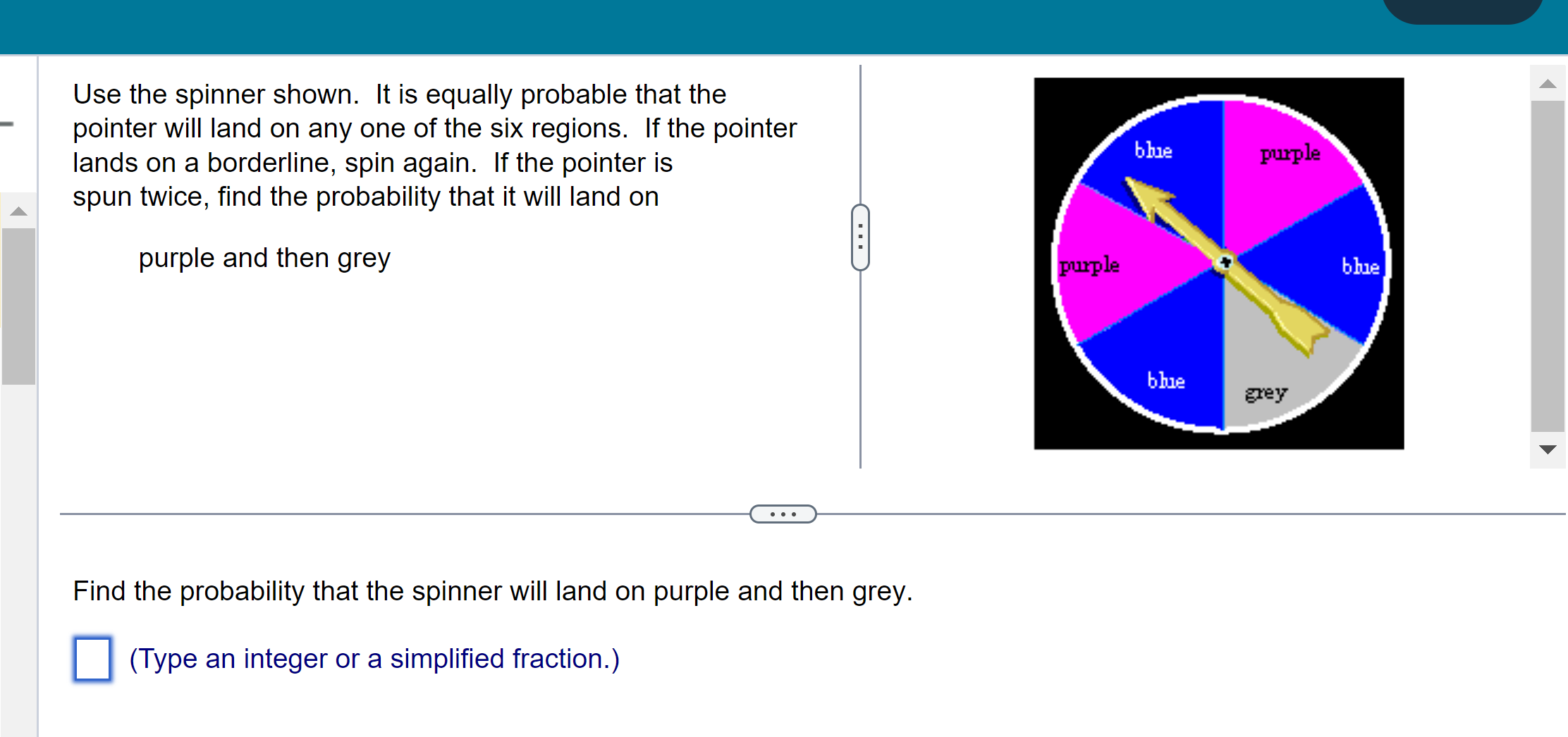
Task: Click inside the answer input box
Action: click(92, 659)
